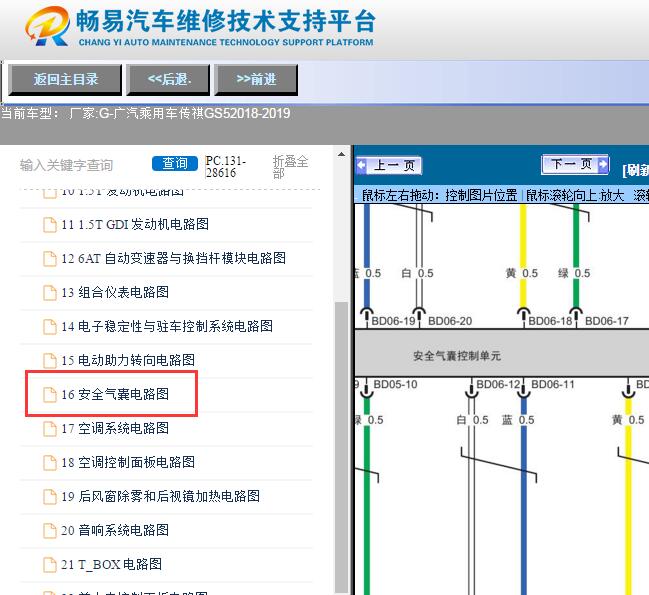Select 20 音响系统电路图
Screen dimensions: 649x595
coord(115,530)
